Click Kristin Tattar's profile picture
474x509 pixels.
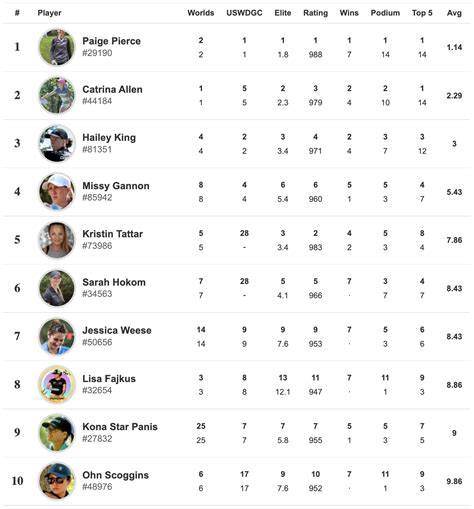coord(57,240)
